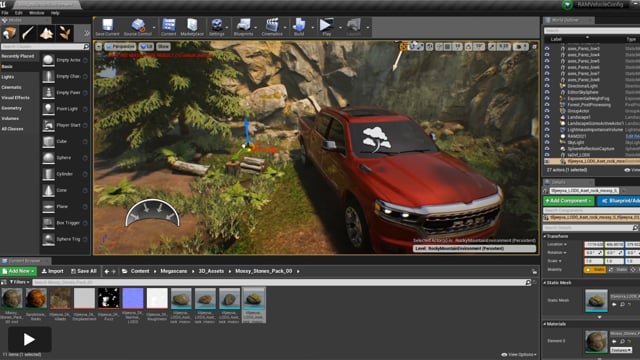Open the viewport Perspective dropdown
Viewport: 640px width, 360px height.
(x=120, y=47)
